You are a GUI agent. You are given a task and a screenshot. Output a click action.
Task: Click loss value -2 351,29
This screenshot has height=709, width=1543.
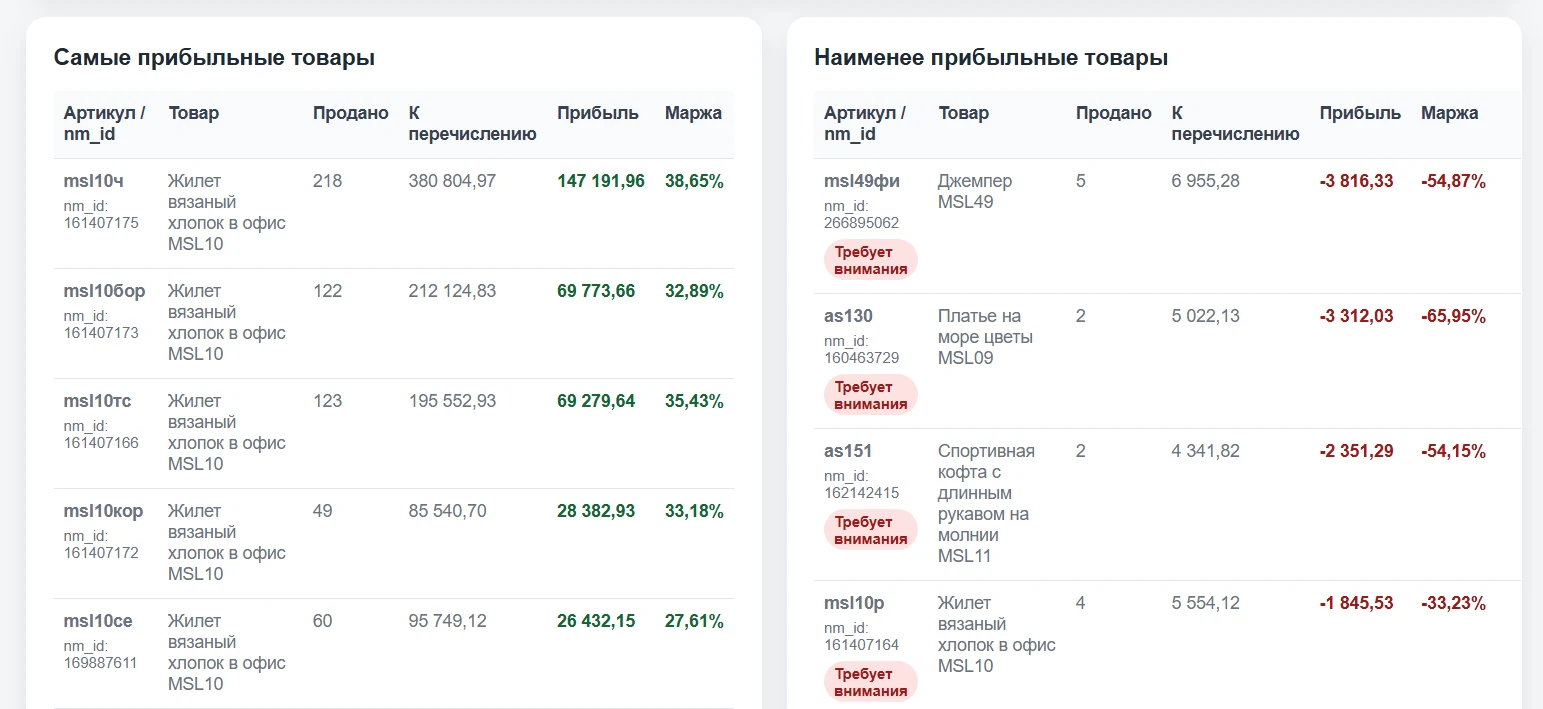coord(1357,451)
